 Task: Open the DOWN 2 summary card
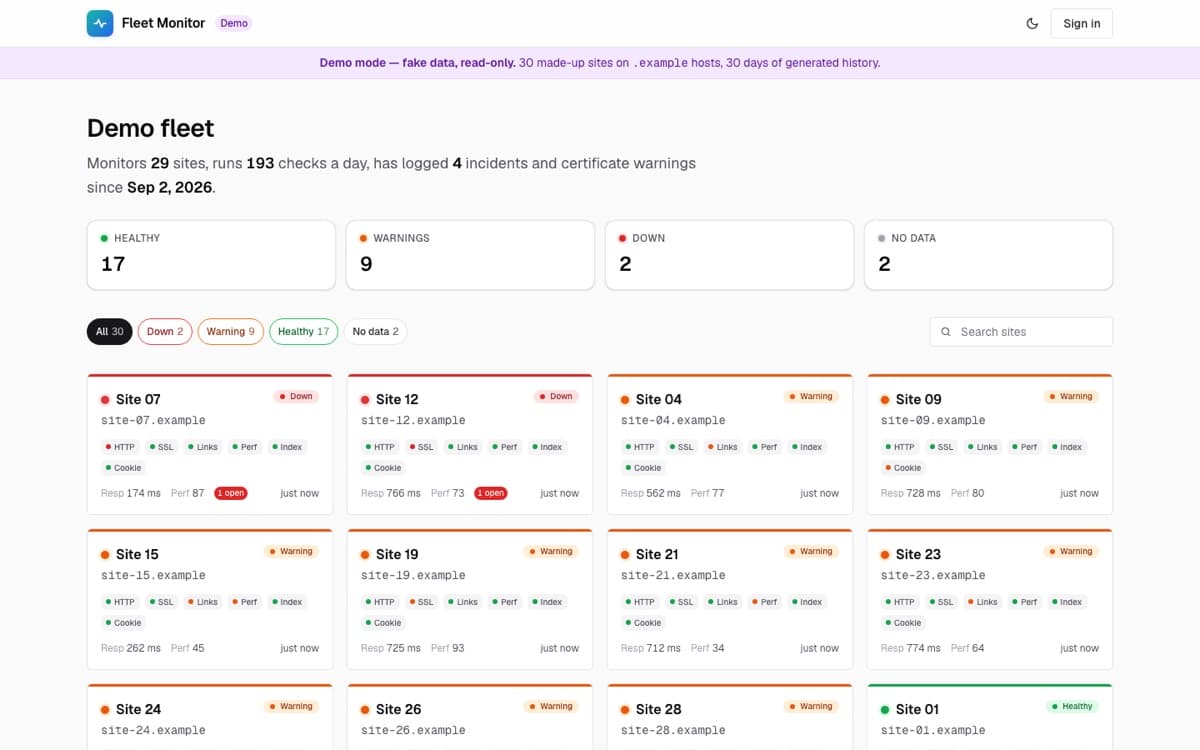tap(729, 255)
